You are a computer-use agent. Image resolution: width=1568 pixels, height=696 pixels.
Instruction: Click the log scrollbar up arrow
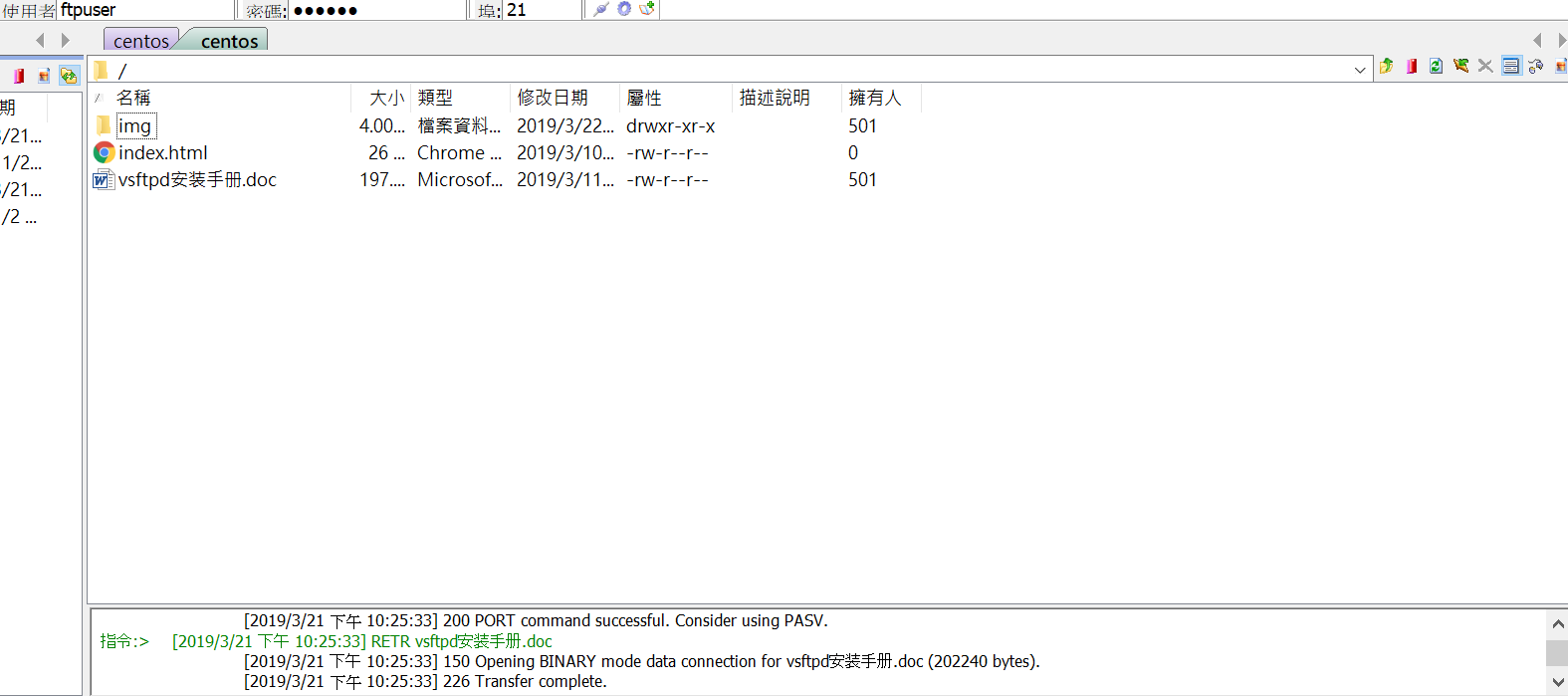point(1557,623)
